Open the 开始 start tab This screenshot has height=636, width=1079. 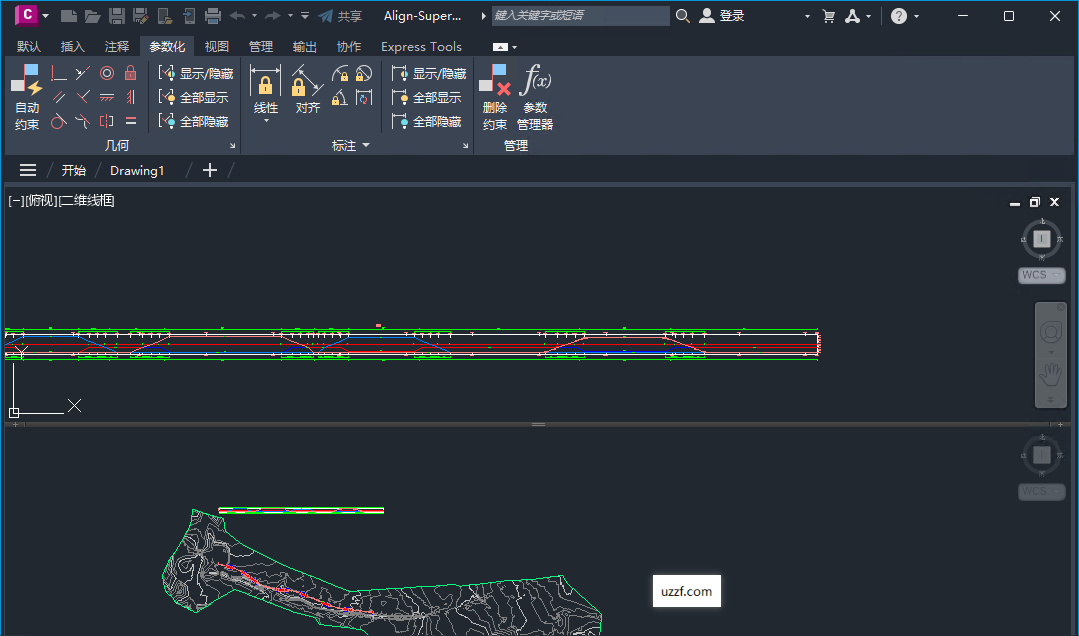pyautogui.click(x=74, y=170)
